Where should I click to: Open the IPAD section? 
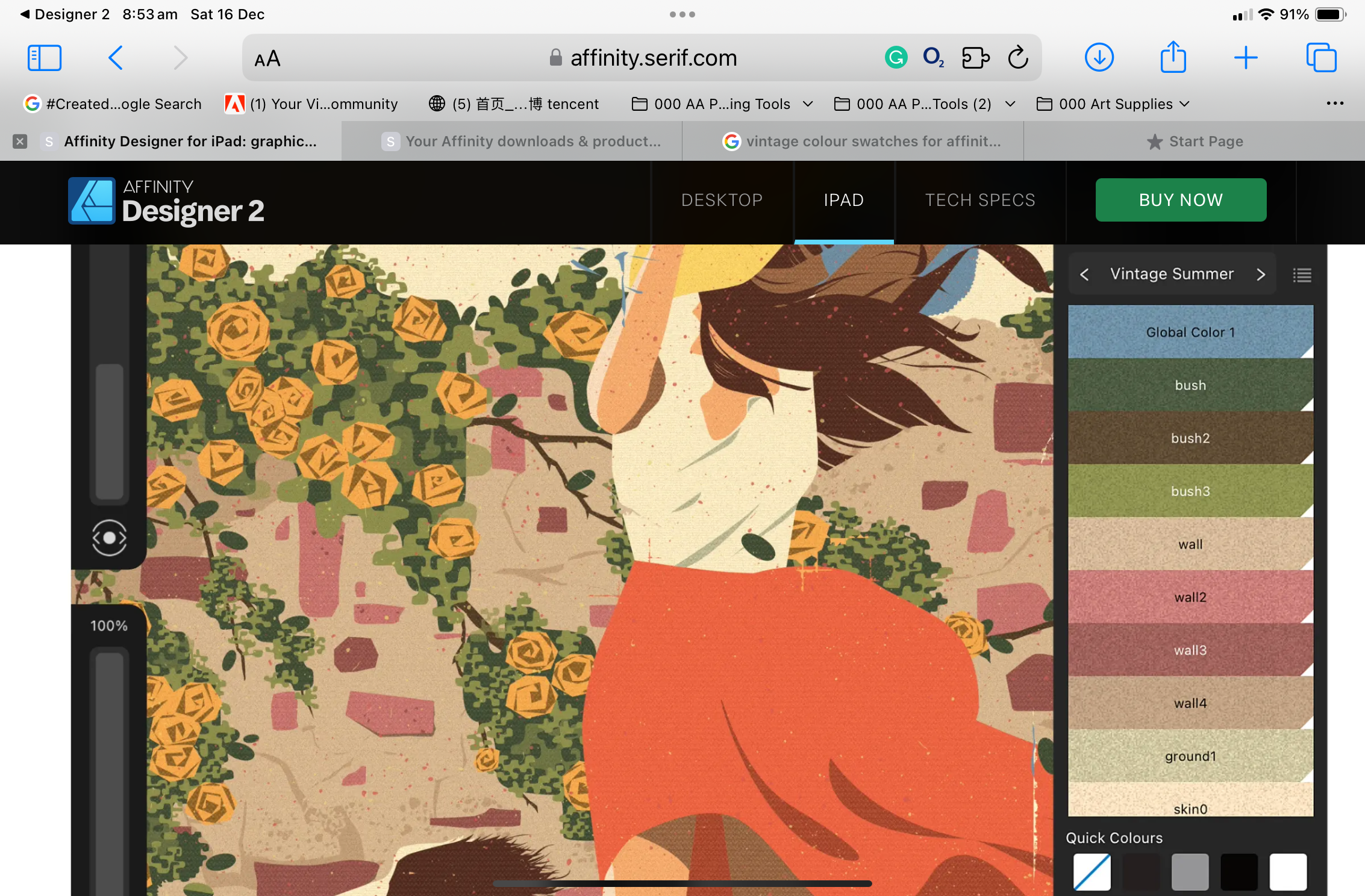click(x=844, y=200)
